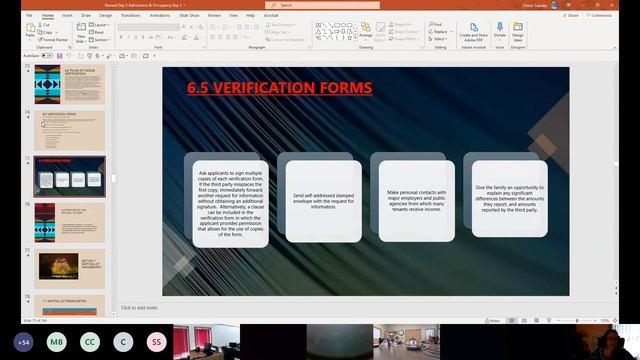Click Create and Share Adobe PDF
The image size is (640, 360).
tap(473, 32)
